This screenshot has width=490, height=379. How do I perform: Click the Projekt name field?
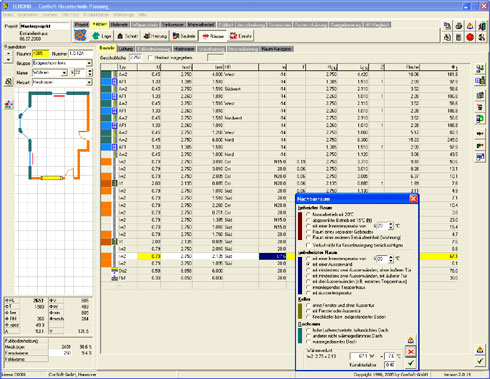tap(44, 26)
